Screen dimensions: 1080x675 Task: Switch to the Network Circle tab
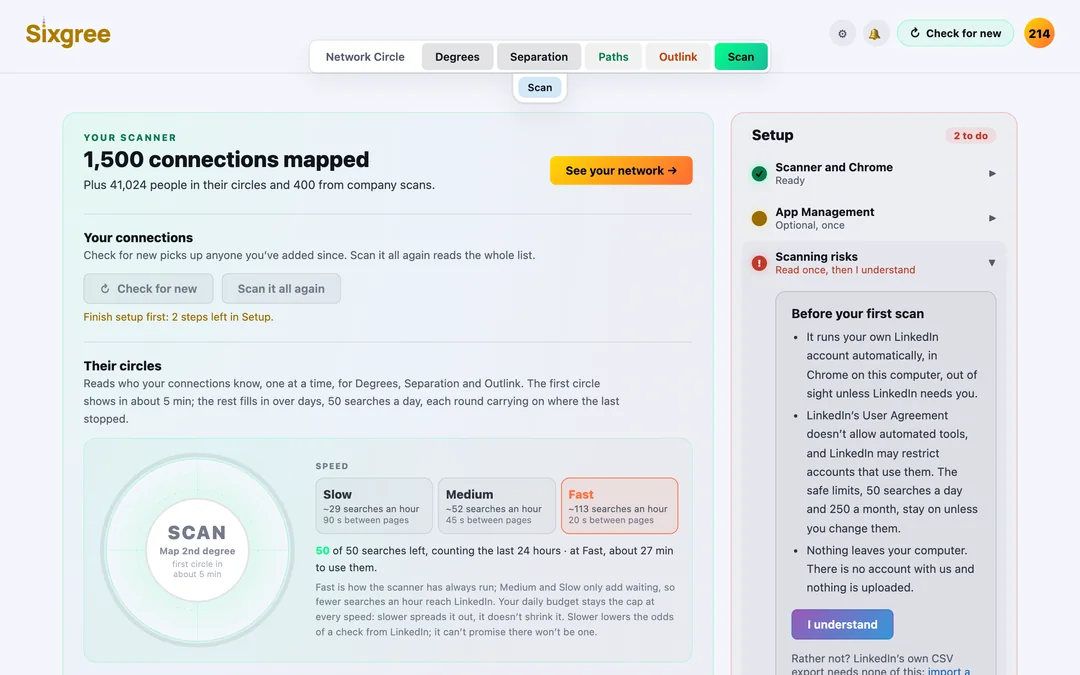click(x=365, y=56)
